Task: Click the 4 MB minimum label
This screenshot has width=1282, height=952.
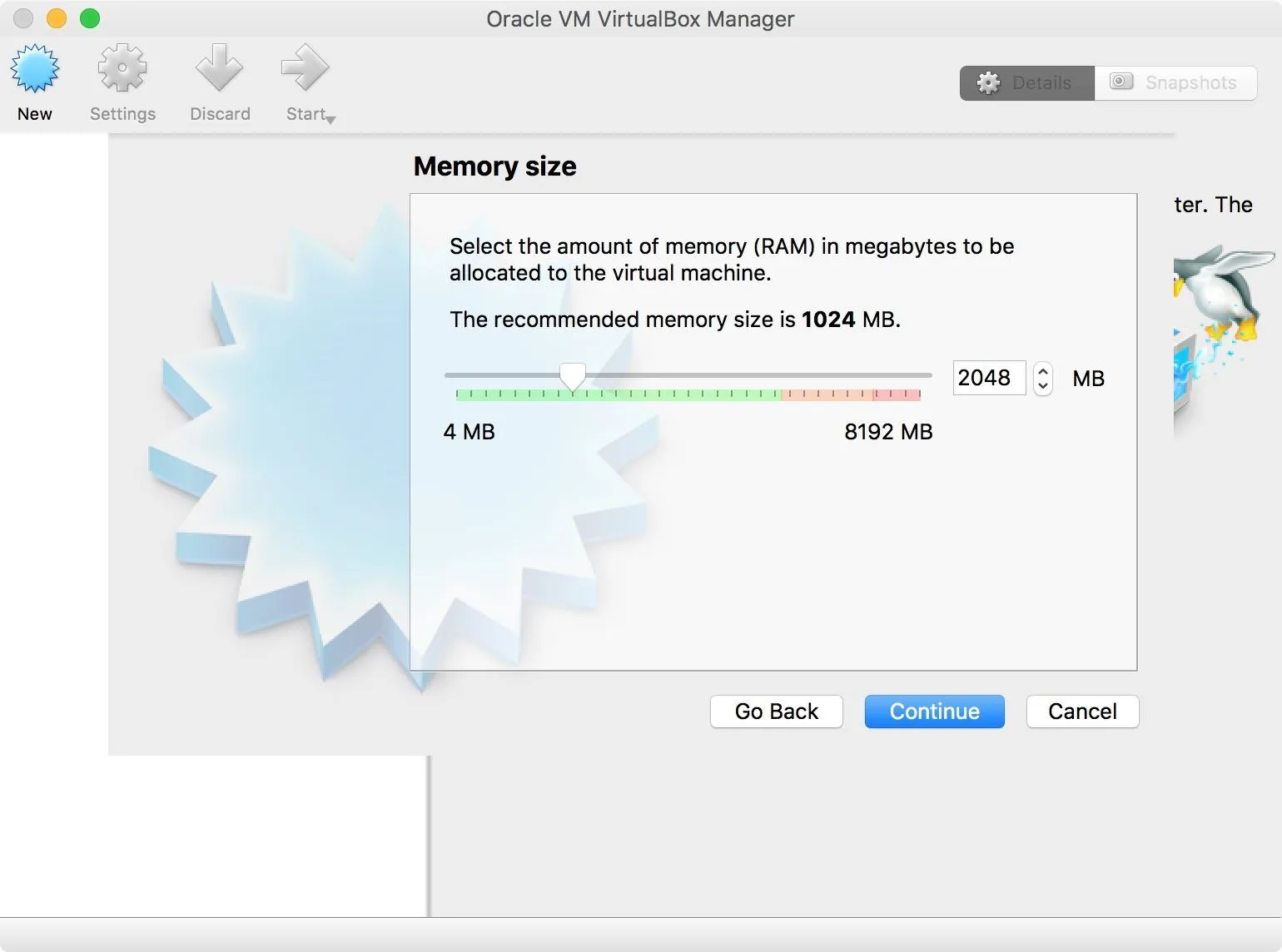Action: pyautogui.click(x=470, y=432)
